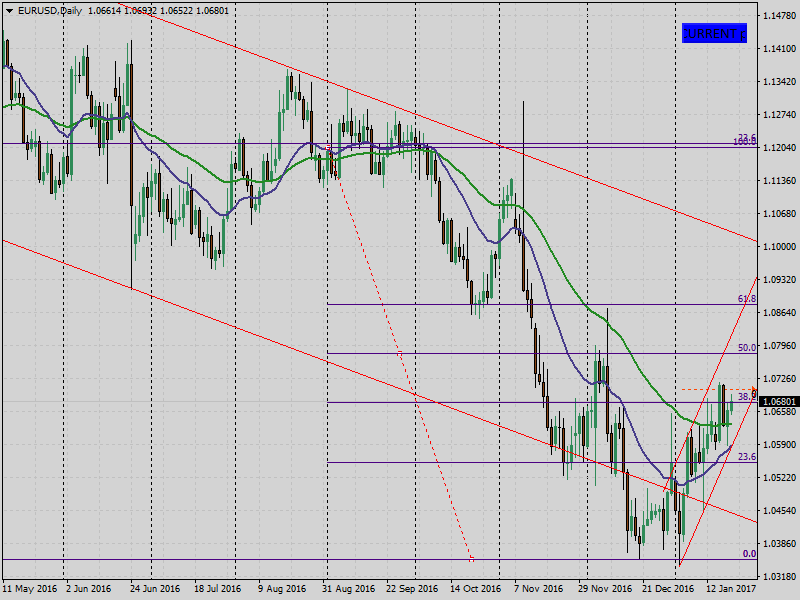Click the 9 Aug 2016 date label
Viewport: 800px width, 600px height.
pos(282,589)
